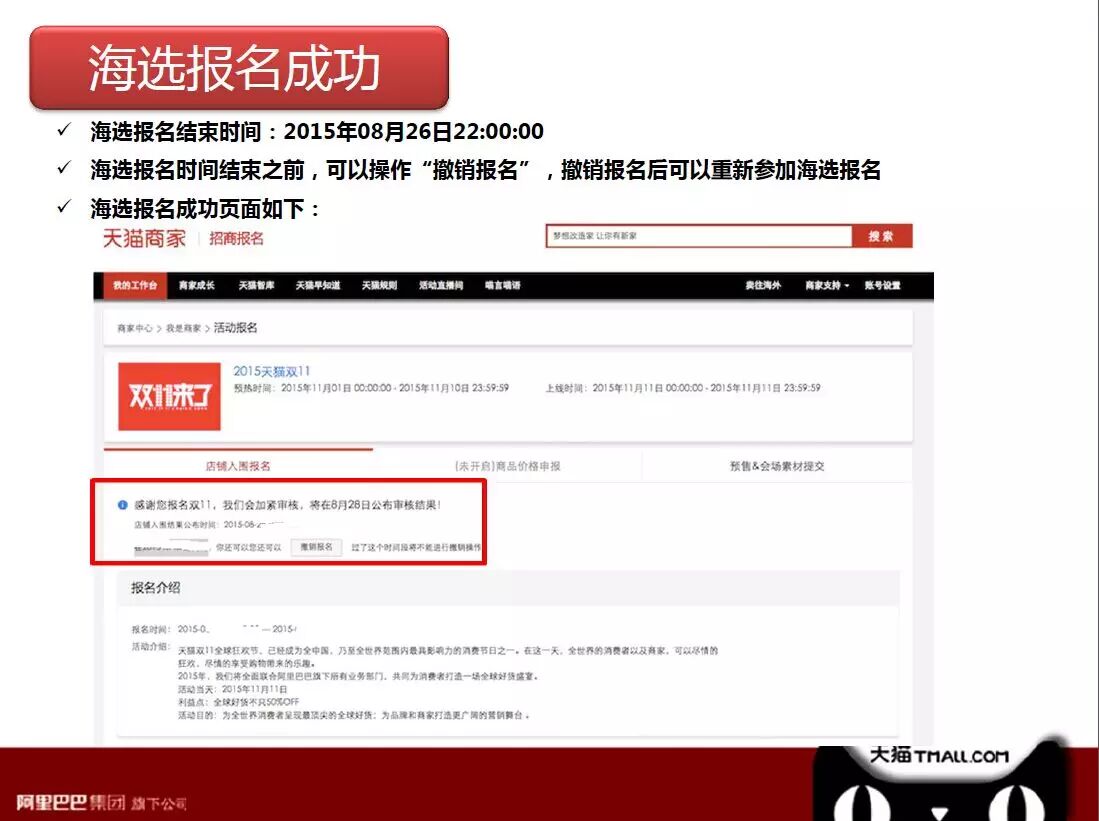Screen dimensions: 1099x821
Task: Click the 撤销报名 button
Action: (316, 547)
